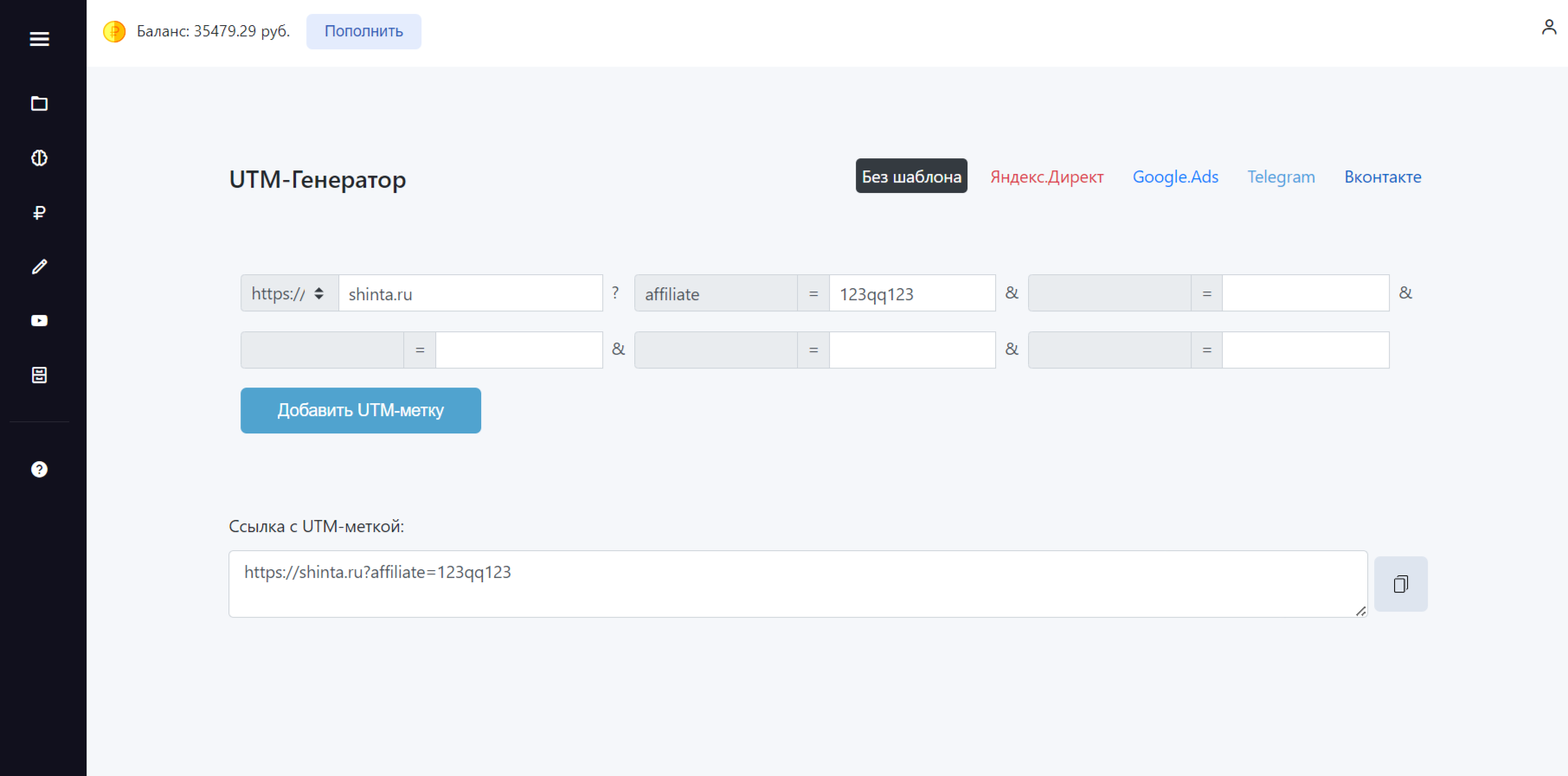Focus the 123qq123 value field
This screenshot has width=1568, height=776.
912,293
